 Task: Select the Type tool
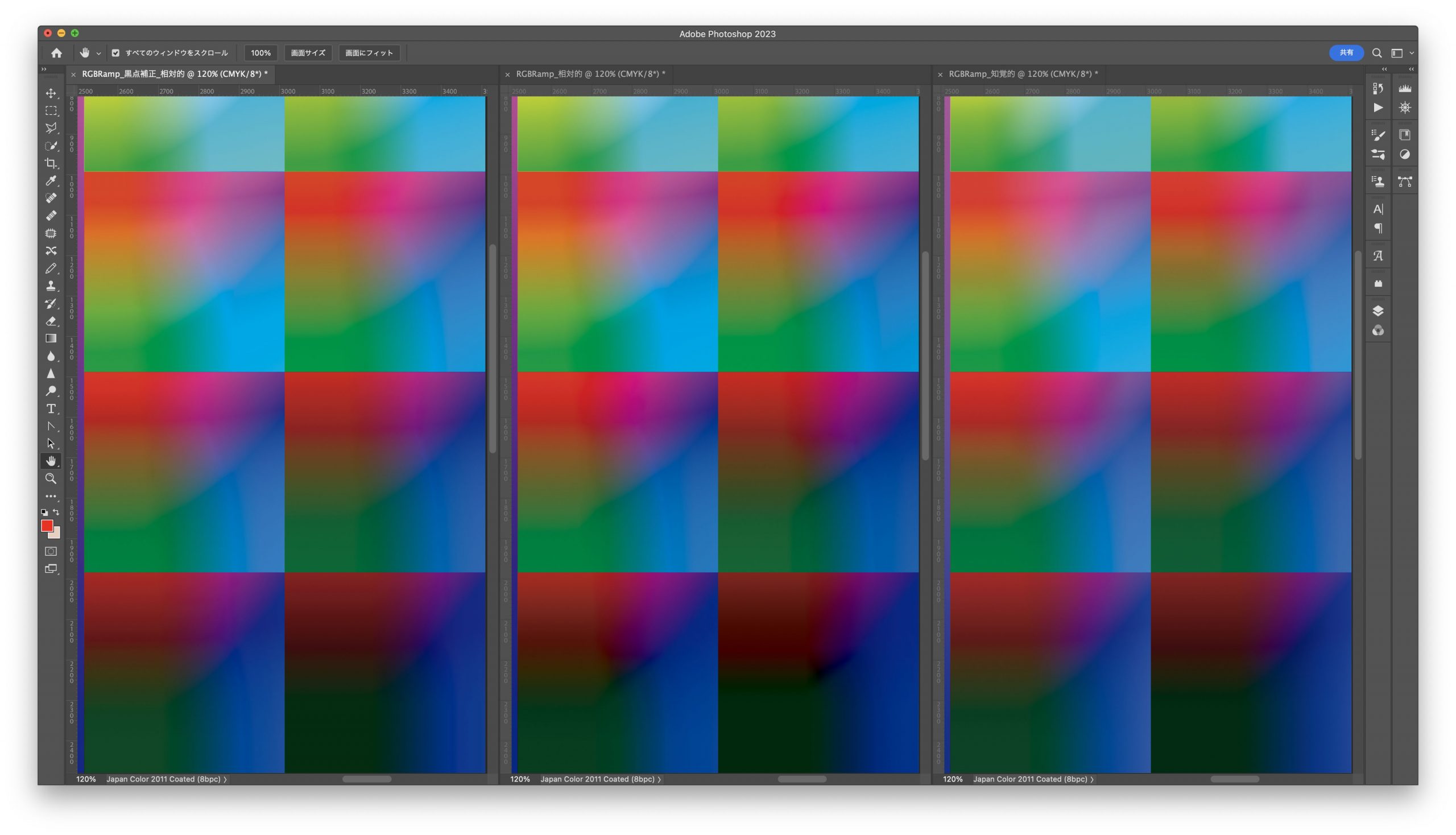51,409
